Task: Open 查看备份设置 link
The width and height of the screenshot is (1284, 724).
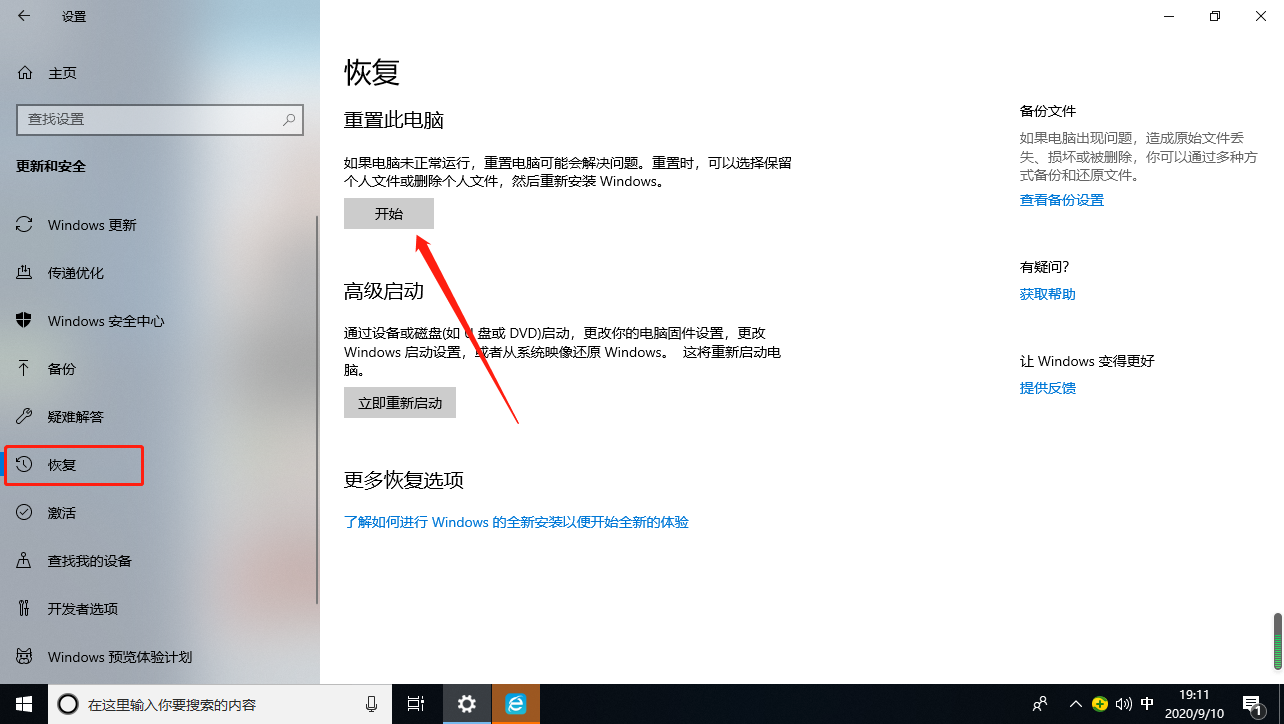Action: coord(1062,199)
